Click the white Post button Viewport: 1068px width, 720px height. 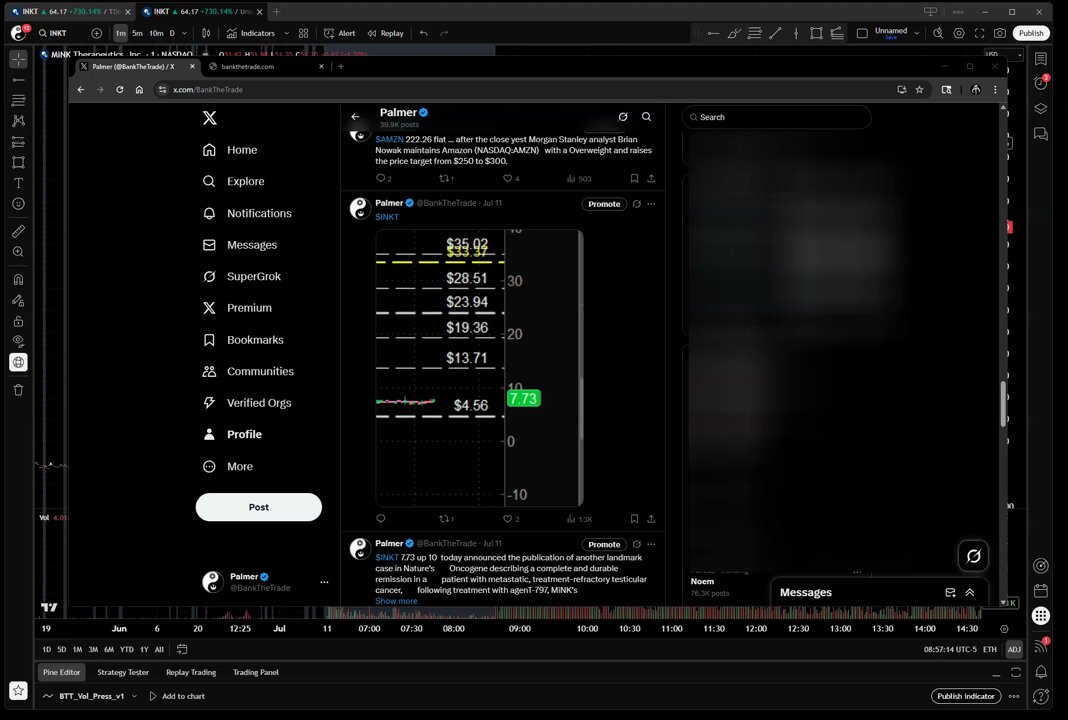259,507
